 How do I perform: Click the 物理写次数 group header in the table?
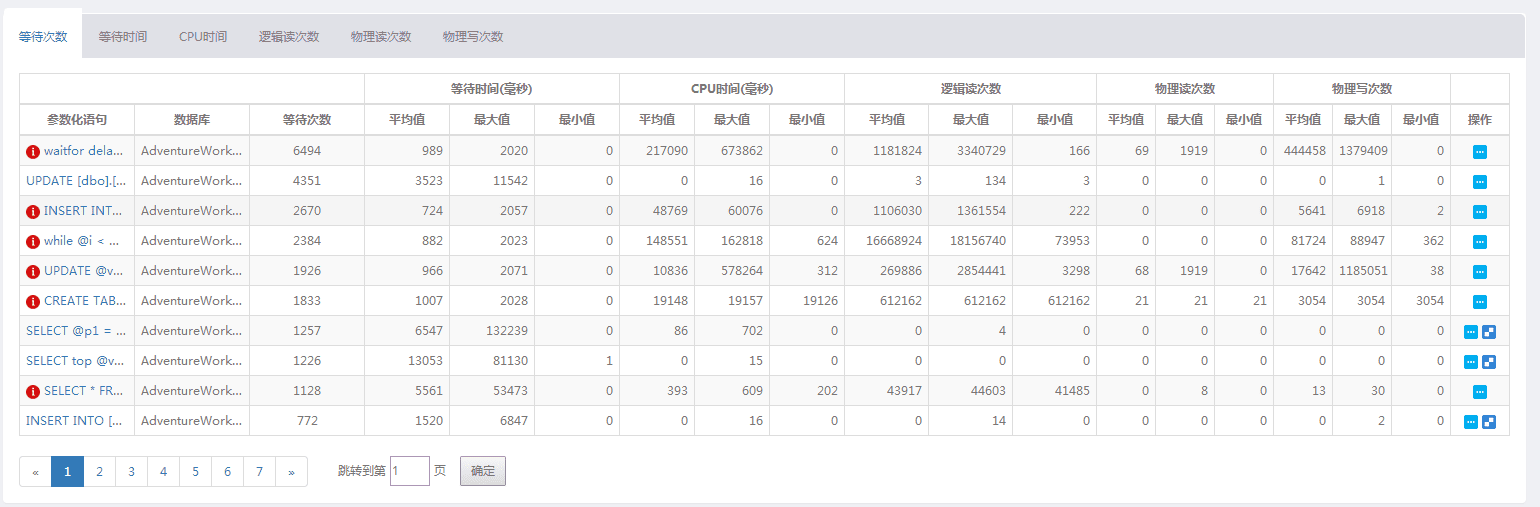(1362, 89)
